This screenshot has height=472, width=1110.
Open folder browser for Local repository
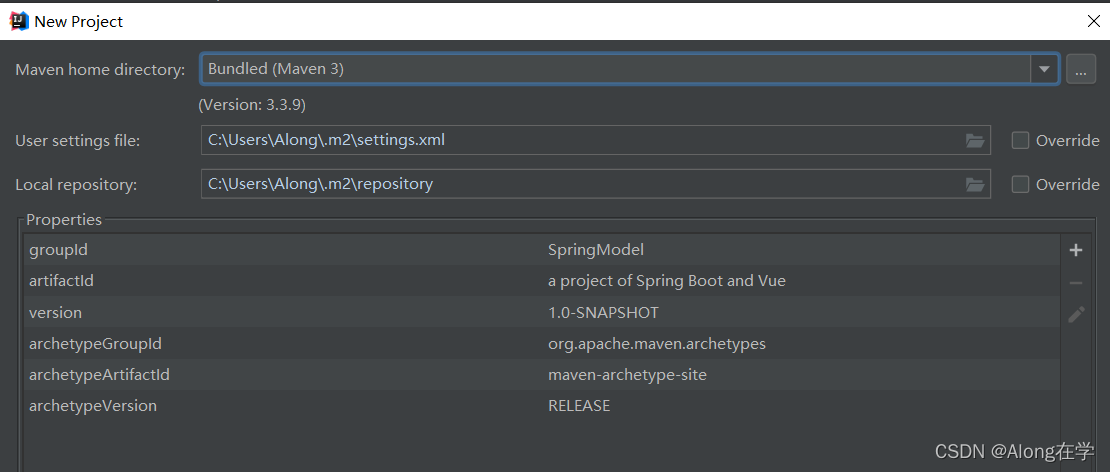pyautogui.click(x=975, y=185)
